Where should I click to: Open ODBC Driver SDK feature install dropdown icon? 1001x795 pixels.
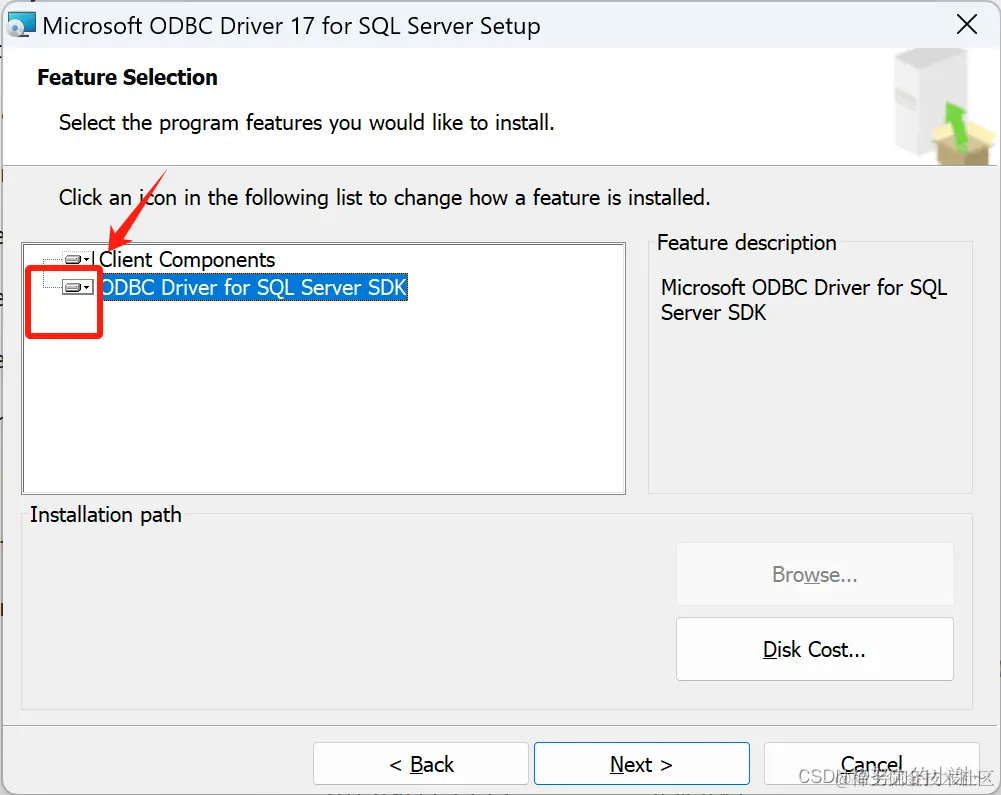click(x=77, y=287)
